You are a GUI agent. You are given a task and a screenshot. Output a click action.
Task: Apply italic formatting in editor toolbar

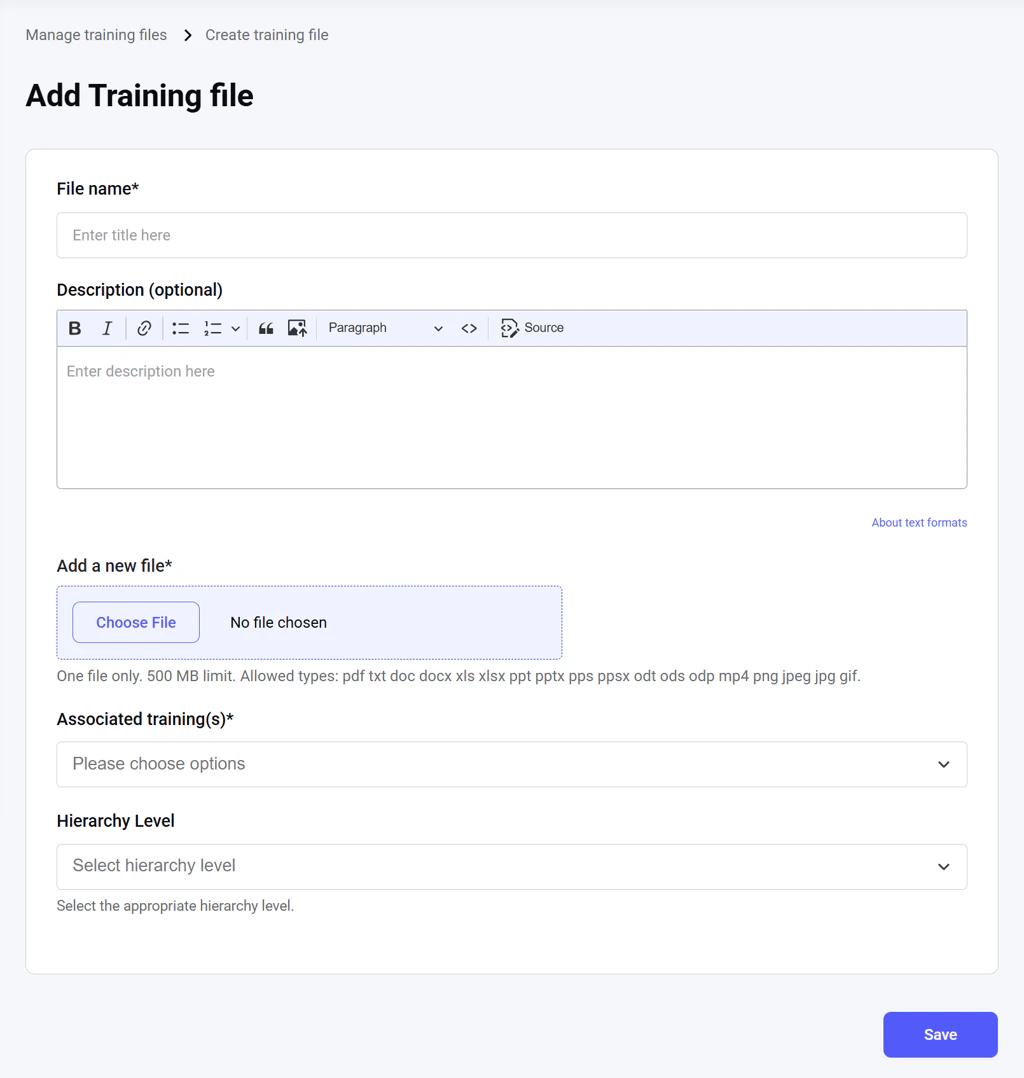pyautogui.click(x=107, y=328)
